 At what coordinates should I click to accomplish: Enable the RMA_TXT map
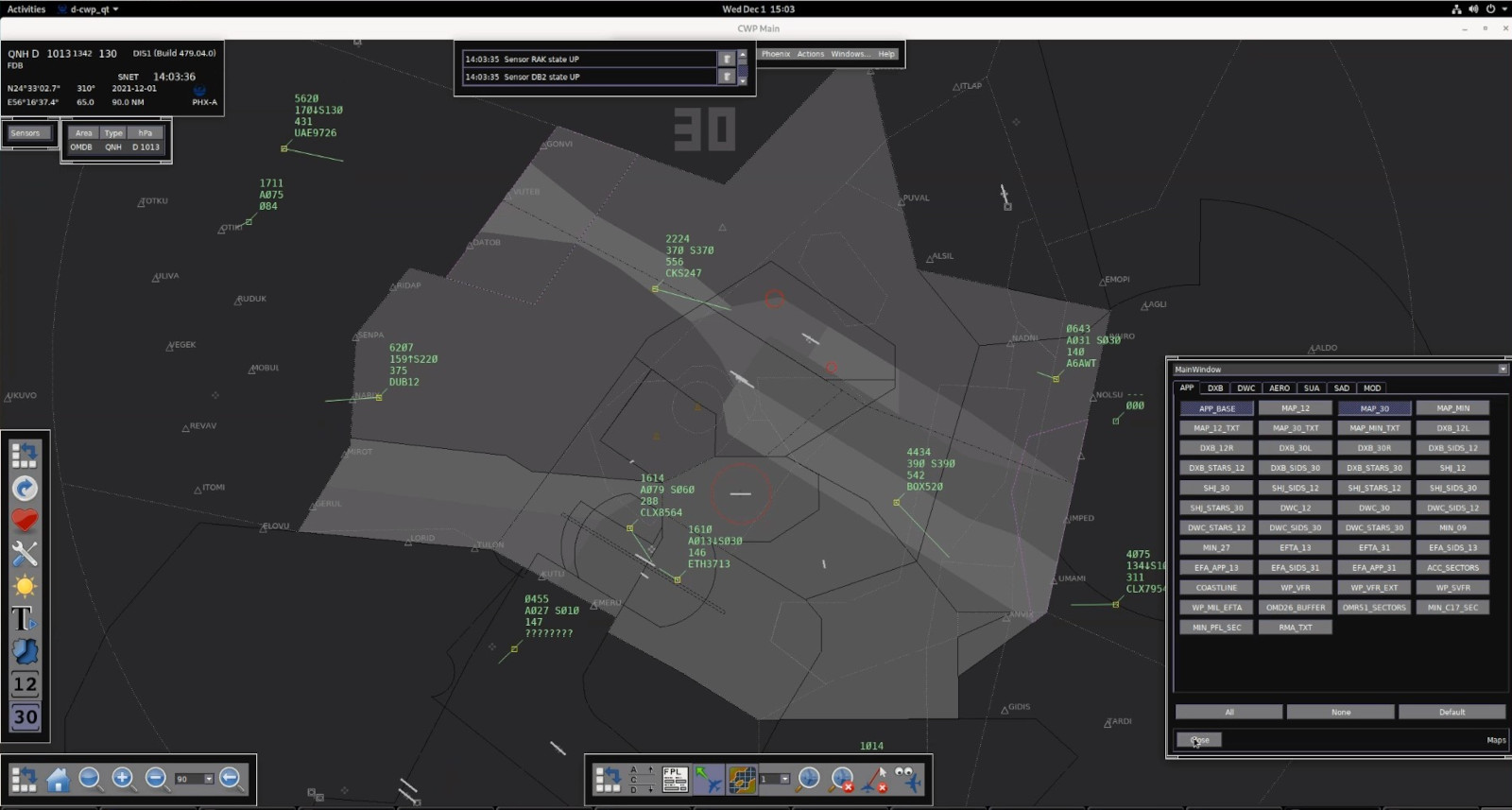tap(1296, 628)
